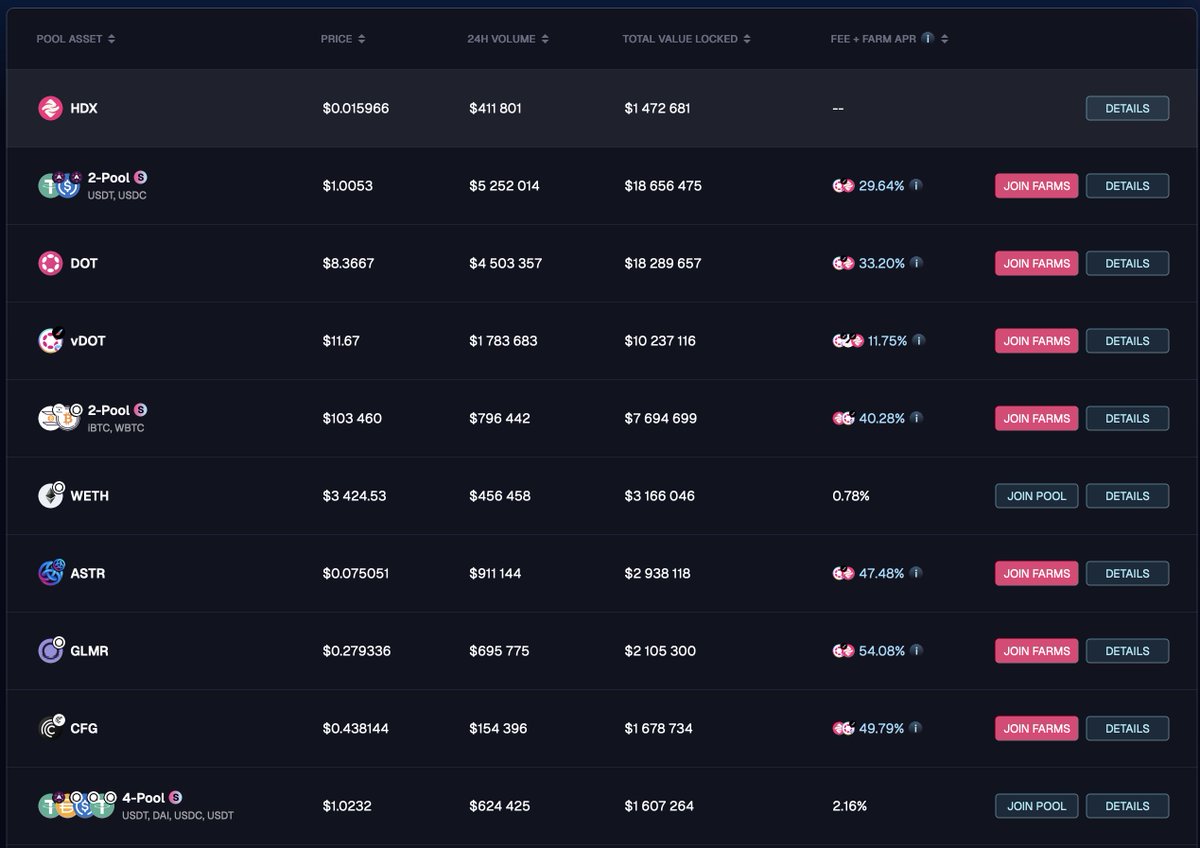
Task: Sort table by Total Value Locked column
Action: point(687,39)
